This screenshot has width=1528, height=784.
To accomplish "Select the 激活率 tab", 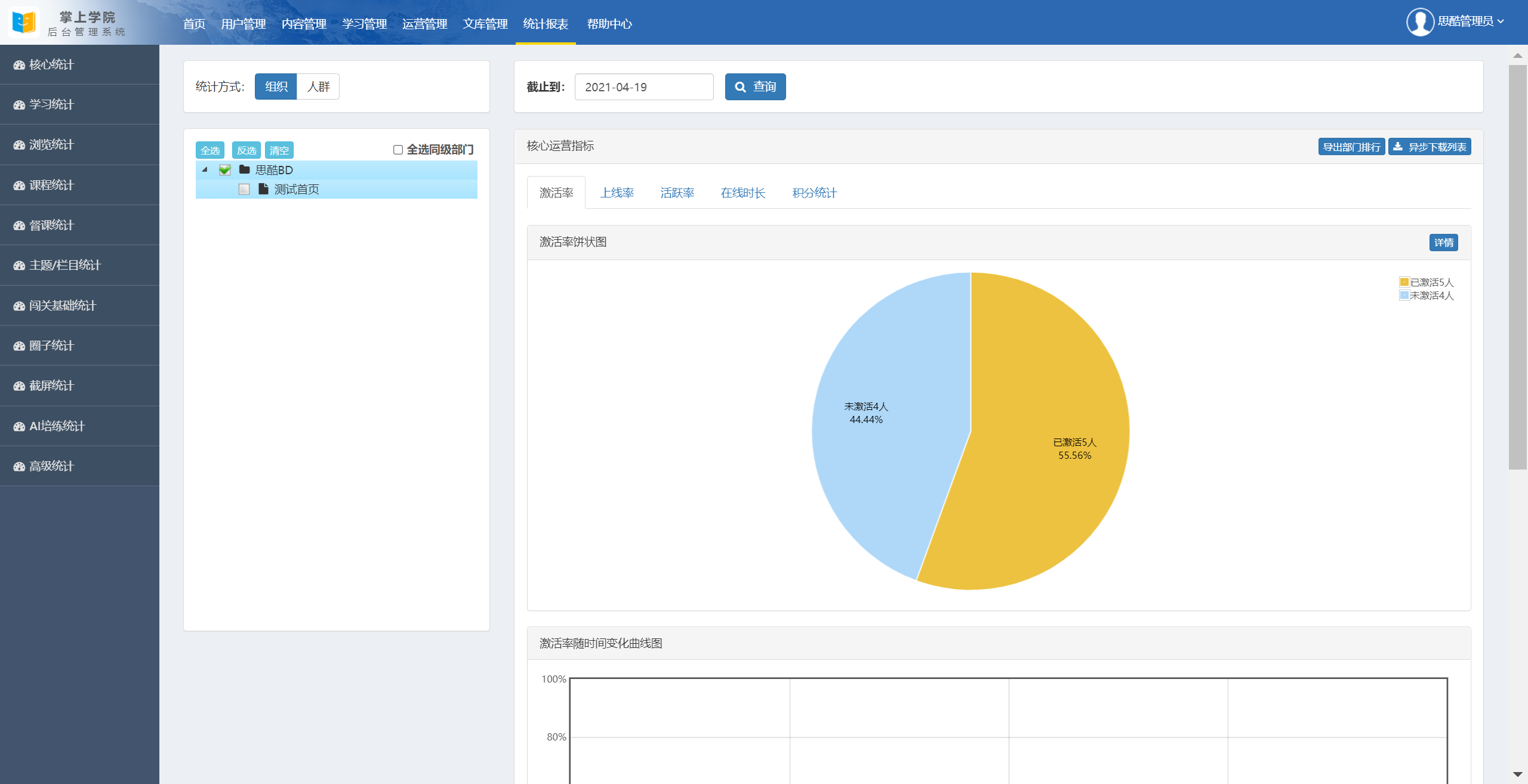I will pos(556,193).
